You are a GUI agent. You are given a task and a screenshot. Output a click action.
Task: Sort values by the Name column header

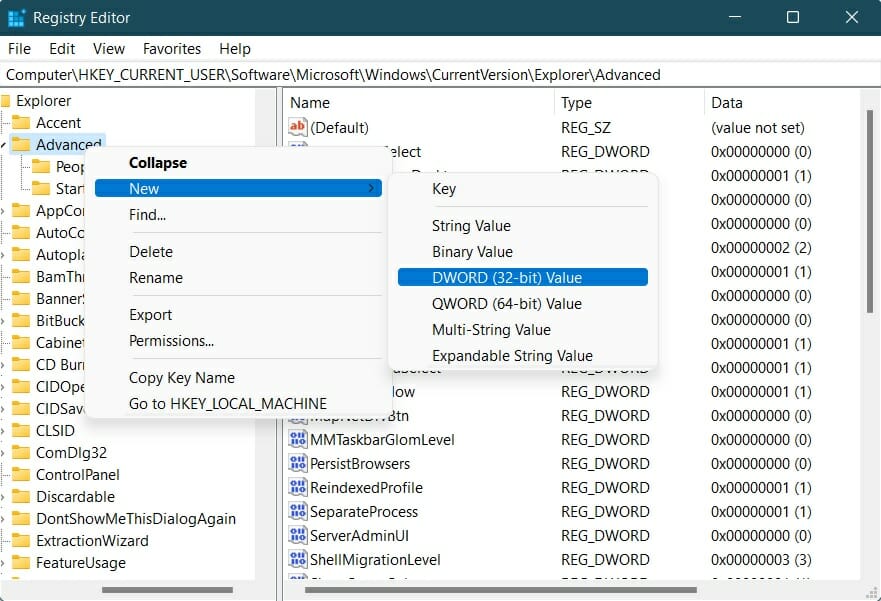click(x=419, y=103)
